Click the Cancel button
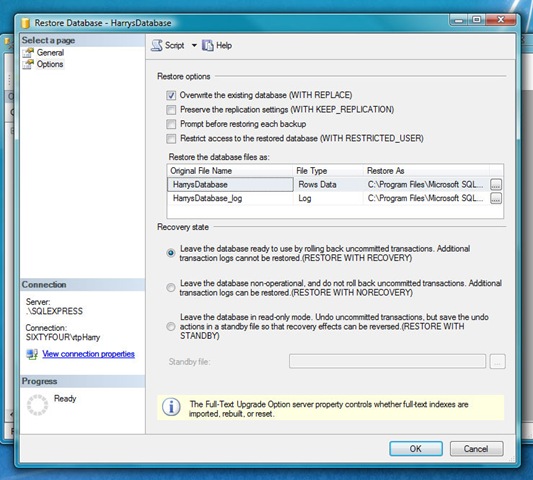Image resolution: width=533 pixels, height=480 pixels. (x=476, y=449)
